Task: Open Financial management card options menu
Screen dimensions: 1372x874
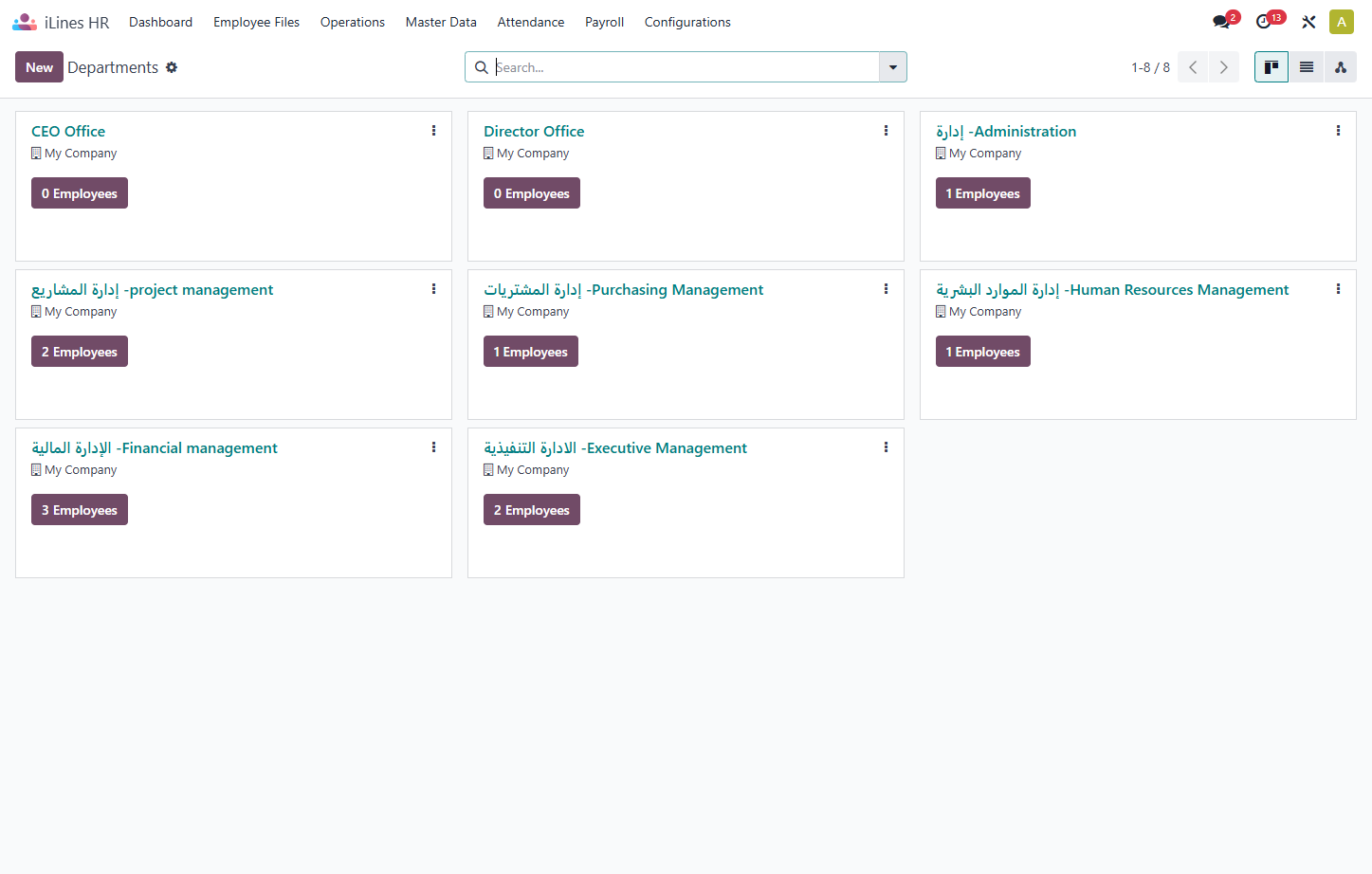Action: 434,447
